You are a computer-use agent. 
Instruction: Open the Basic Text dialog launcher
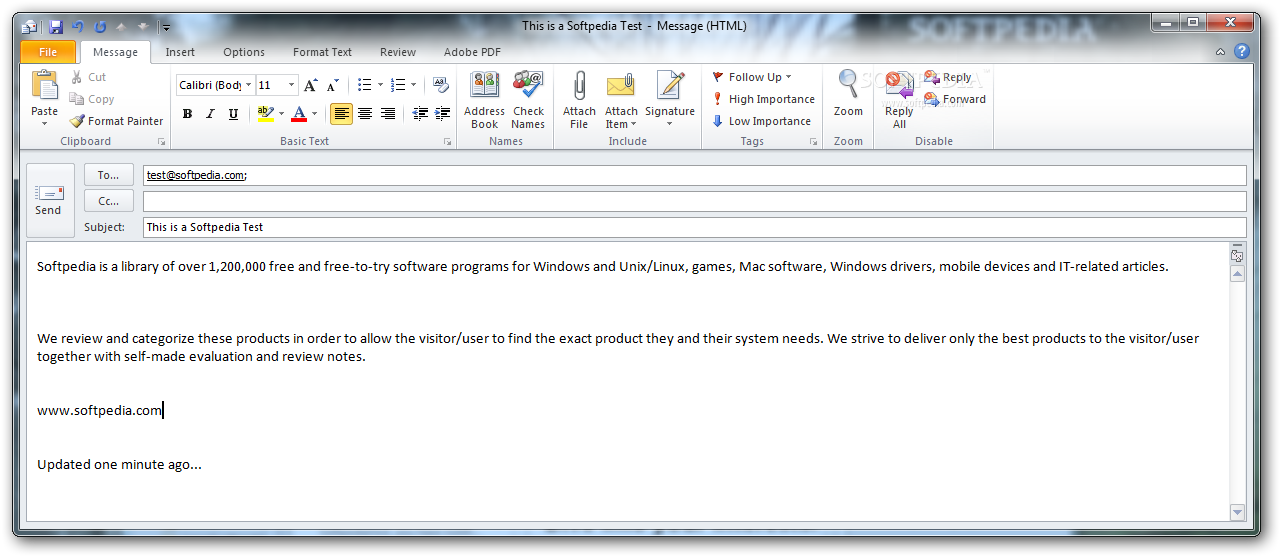(447, 142)
